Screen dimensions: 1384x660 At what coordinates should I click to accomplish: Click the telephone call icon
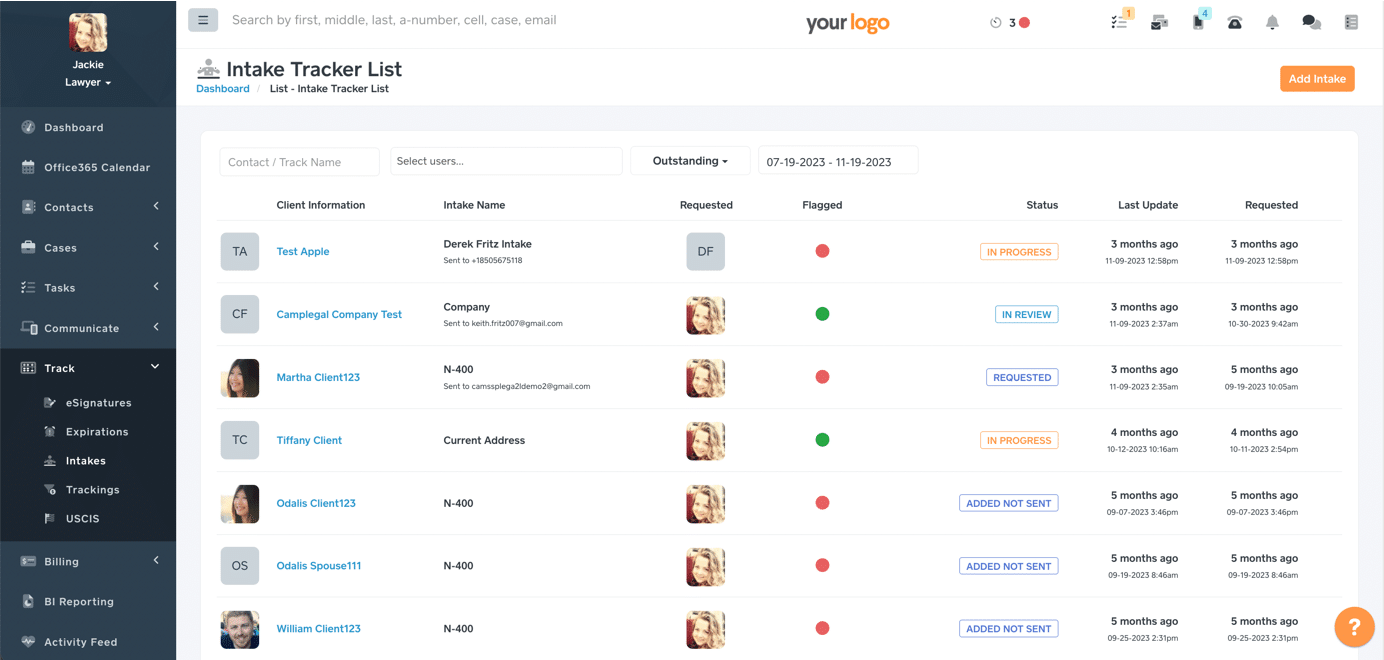(1235, 22)
